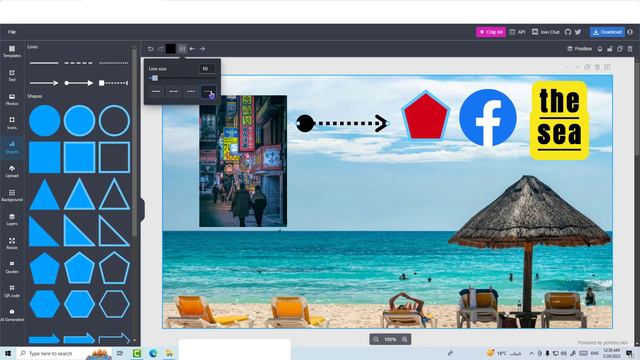Click the delete element trash icon
640x360 pixels.
(630, 49)
